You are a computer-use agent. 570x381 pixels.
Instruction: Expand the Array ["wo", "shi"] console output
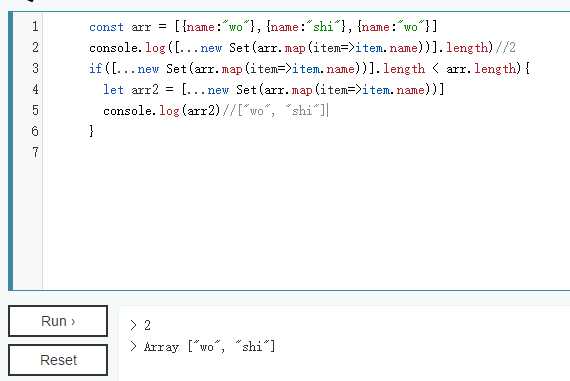133,346
